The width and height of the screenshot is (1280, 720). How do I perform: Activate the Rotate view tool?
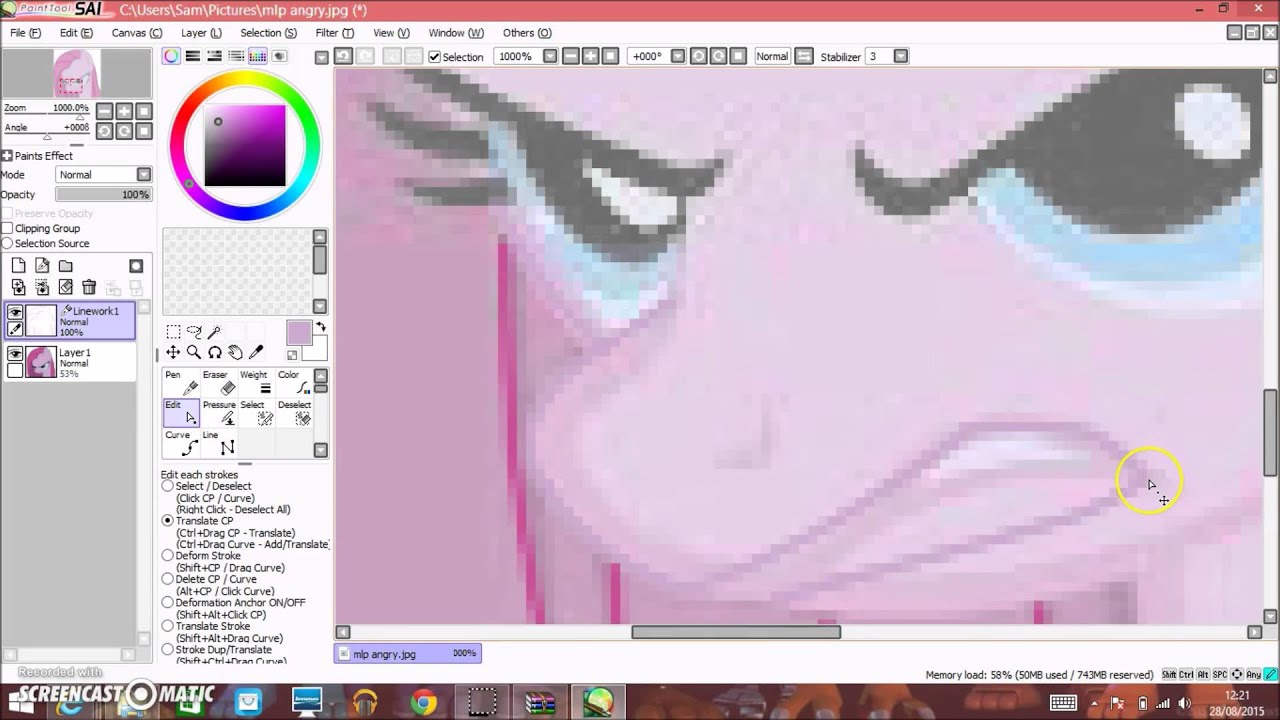tap(214, 352)
